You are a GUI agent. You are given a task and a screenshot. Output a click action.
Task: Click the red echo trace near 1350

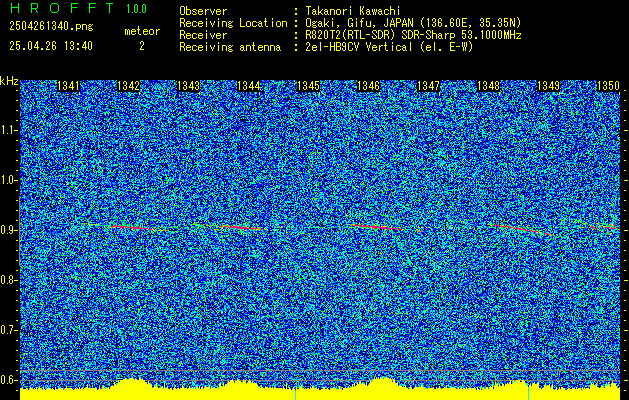point(605,227)
